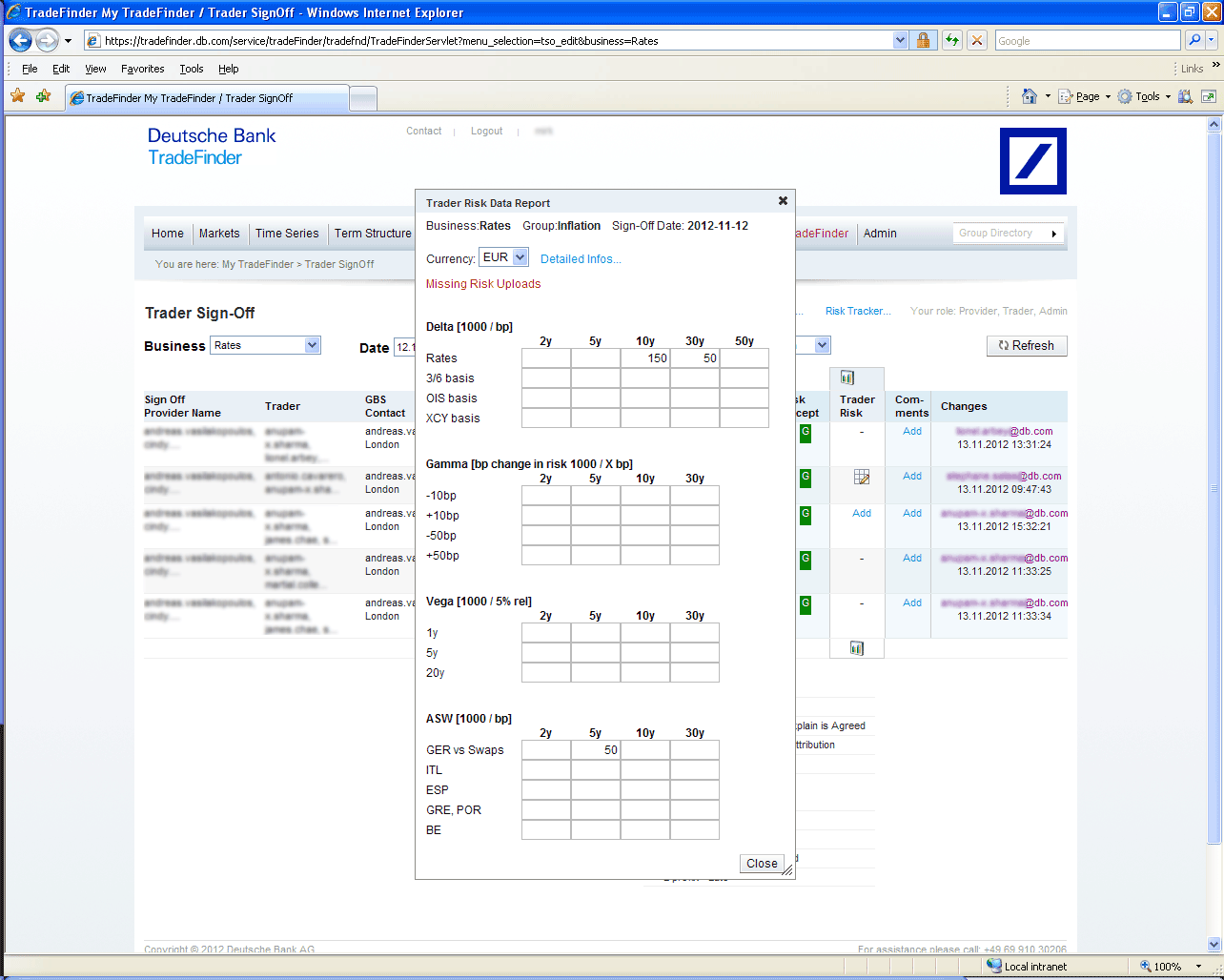Click the bar chart icon below the table

coord(856,648)
